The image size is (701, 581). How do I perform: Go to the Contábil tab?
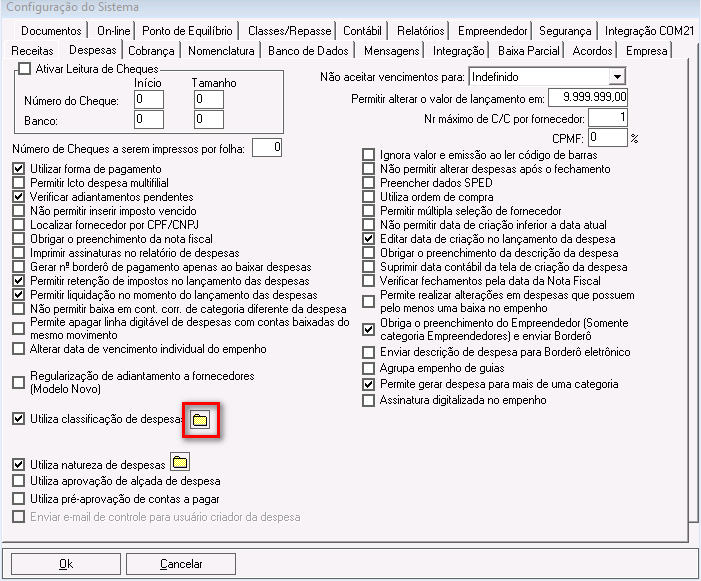[x=362, y=31]
